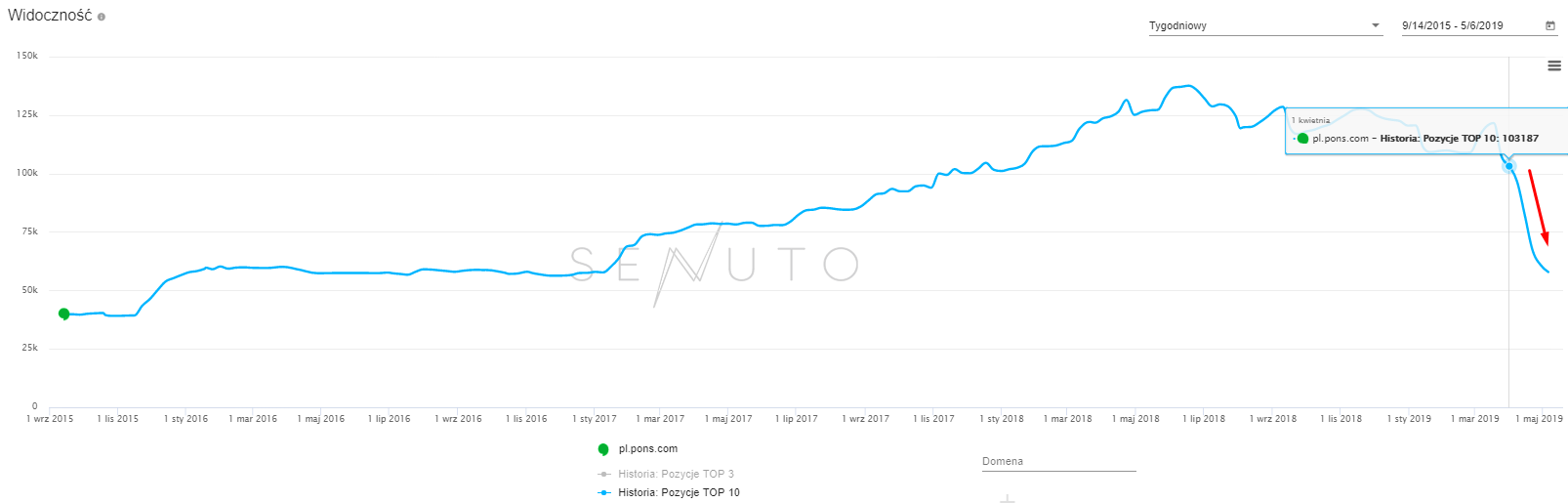Click into the Domena input field

(x=1058, y=461)
